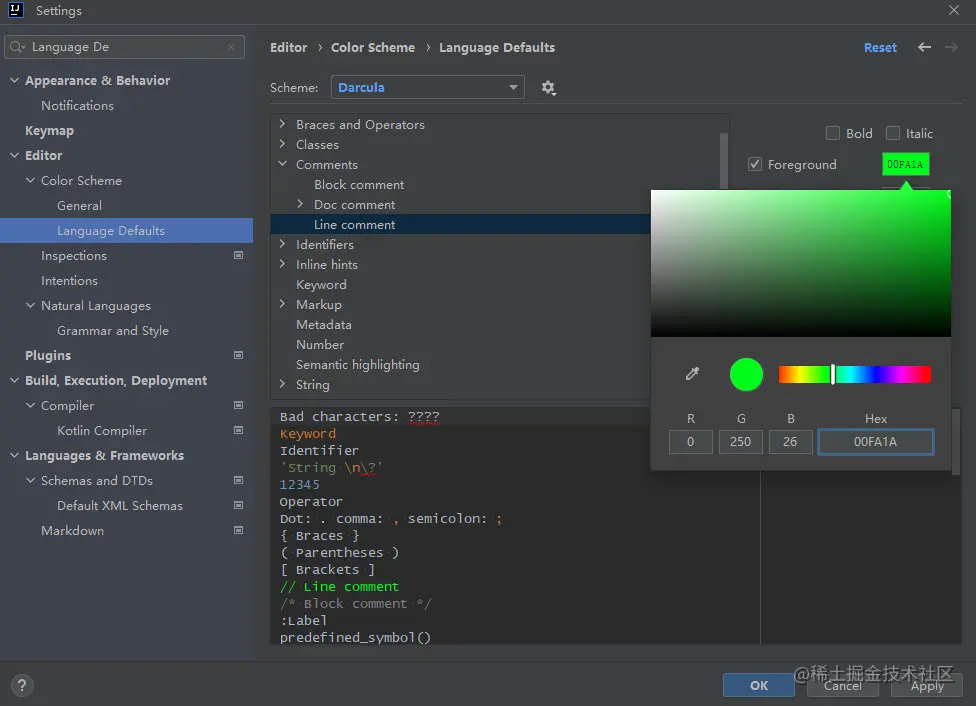Uncheck the Foreground checkbox
This screenshot has height=706, width=976.
coord(755,165)
